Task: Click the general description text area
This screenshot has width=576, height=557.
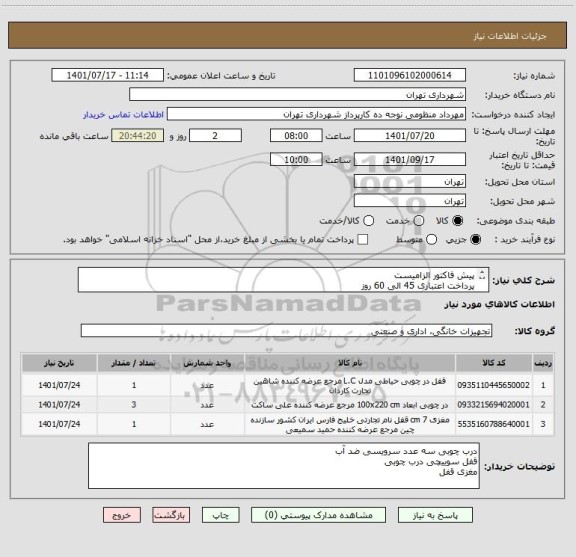Action: point(283,280)
